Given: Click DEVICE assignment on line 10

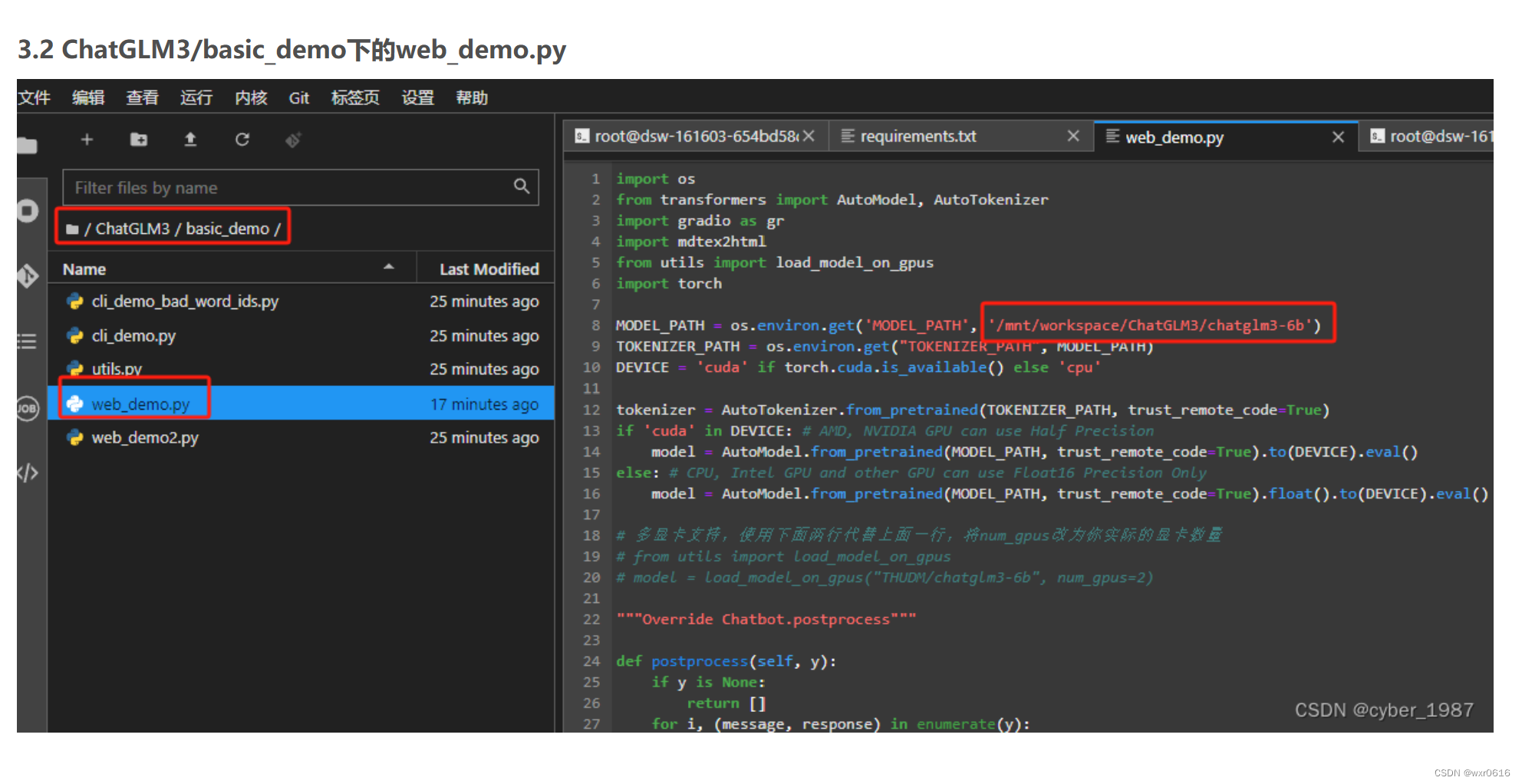Looking at the screenshot, I should pyautogui.click(x=858, y=367).
